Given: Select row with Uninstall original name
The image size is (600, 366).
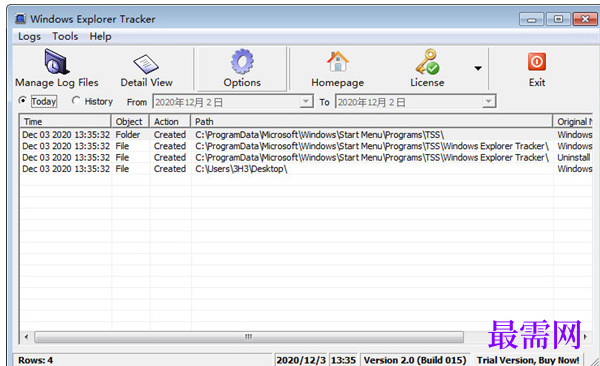Looking at the screenshot, I should 306,157.
